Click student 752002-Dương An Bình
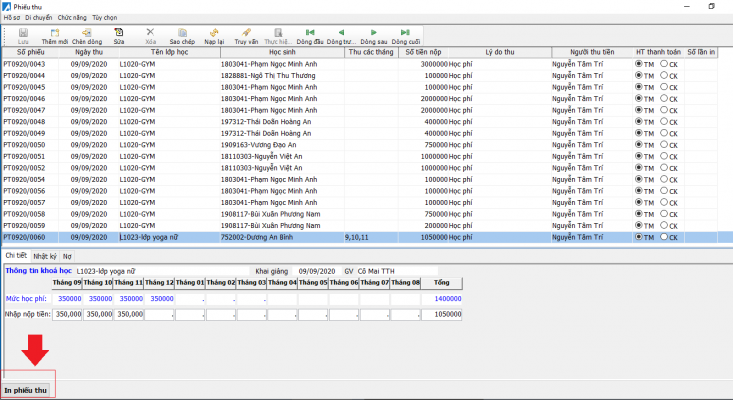The width and height of the screenshot is (733, 400). click(257, 237)
